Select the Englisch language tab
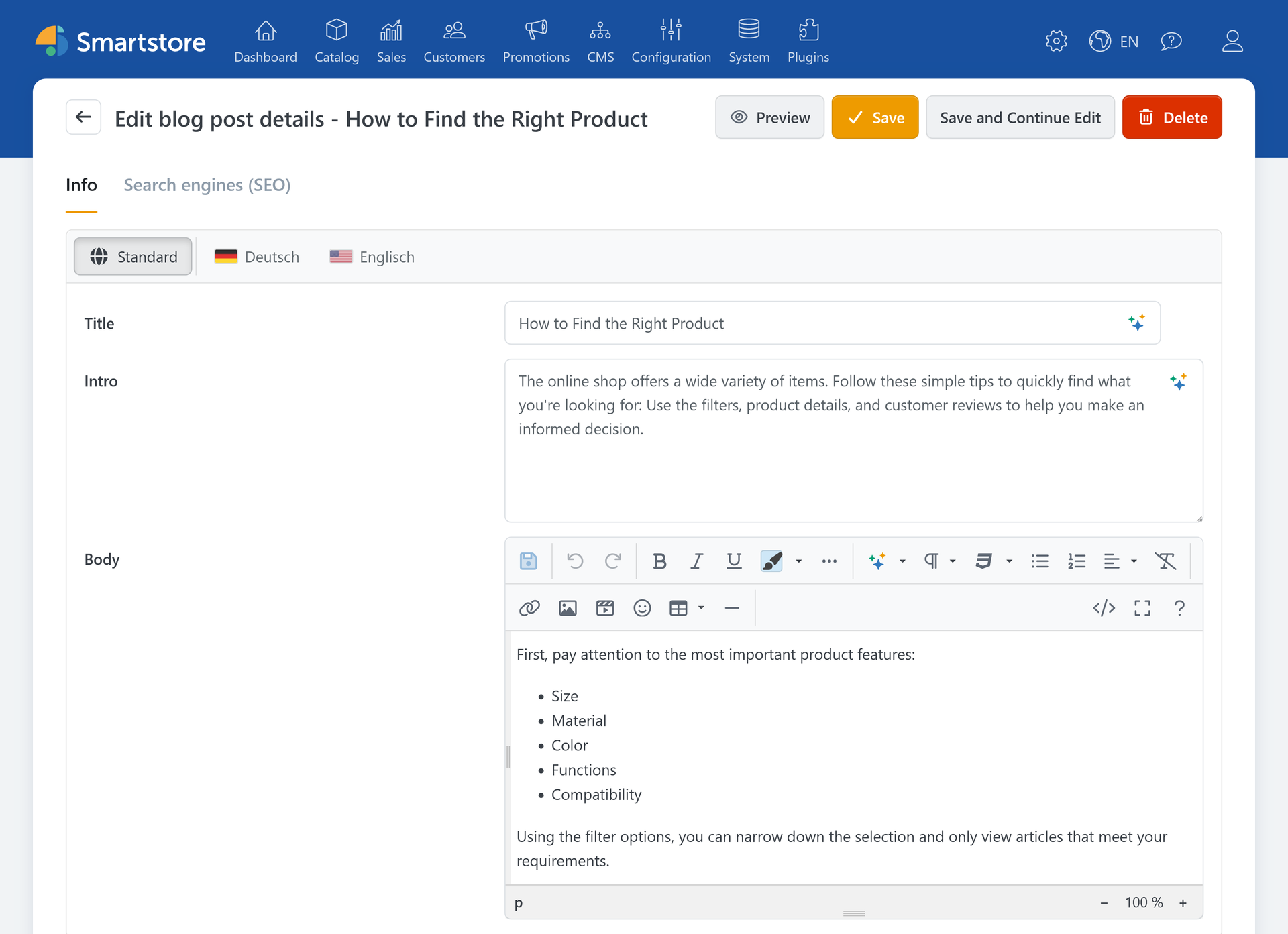Image resolution: width=1288 pixels, height=934 pixels. pos(372,257)
